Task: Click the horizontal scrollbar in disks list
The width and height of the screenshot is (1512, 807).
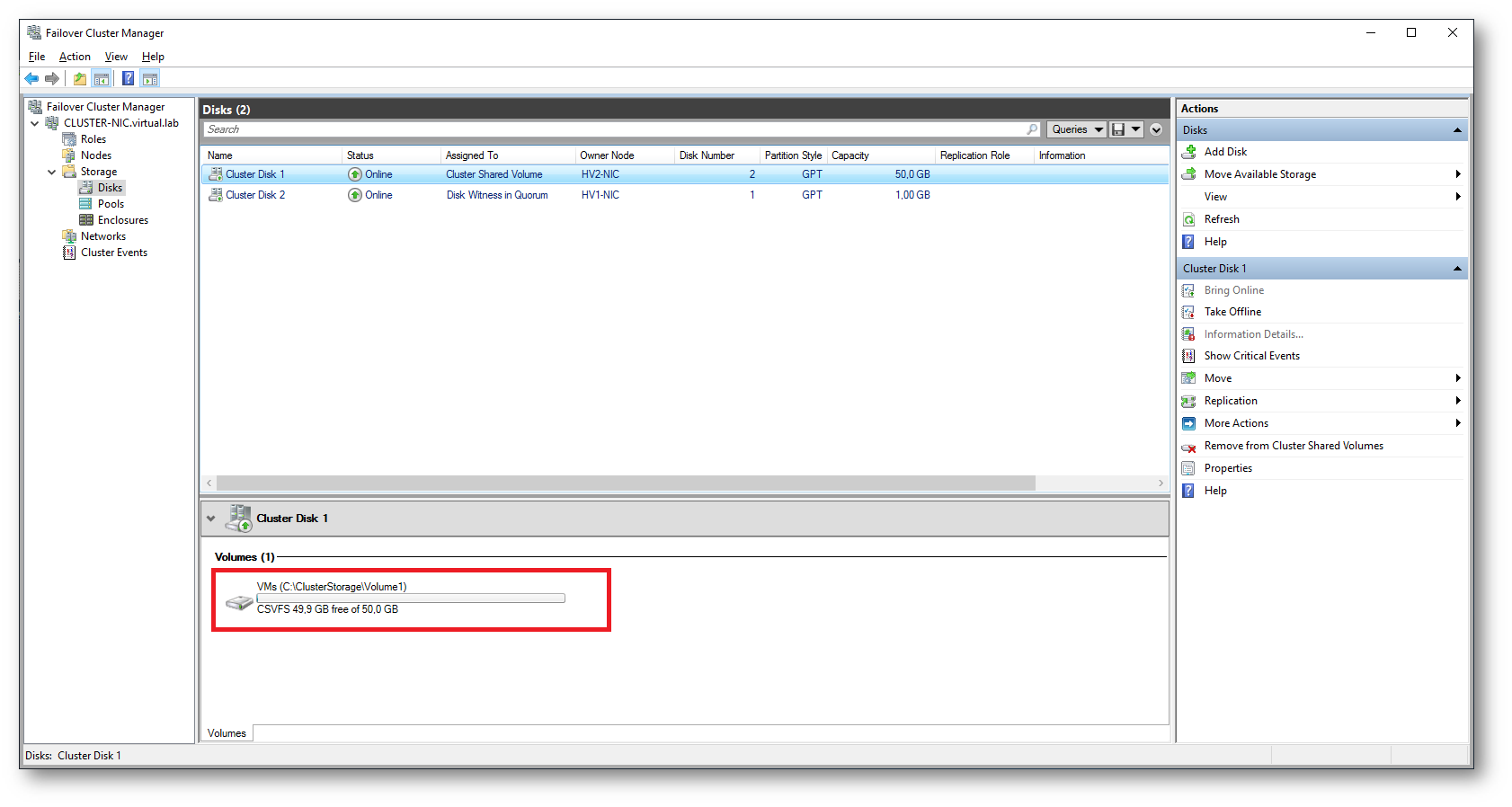Action: 626,483
